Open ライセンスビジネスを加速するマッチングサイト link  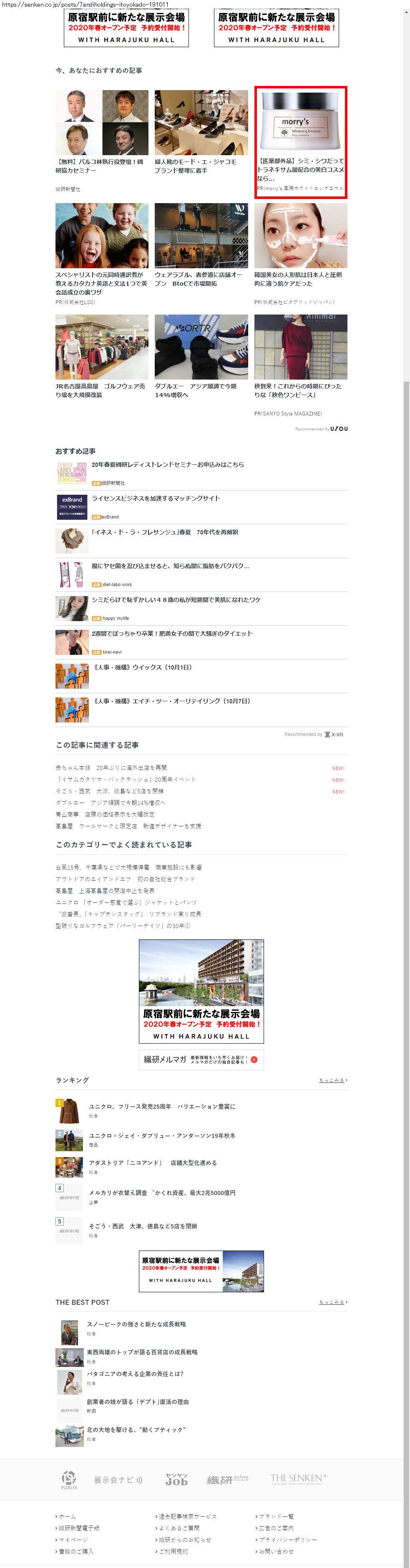(x=156, y=498)
